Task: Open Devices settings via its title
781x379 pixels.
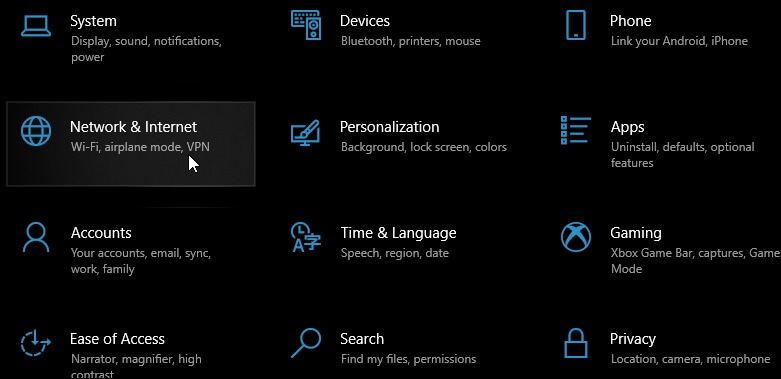Action: click(x=365, y=21)
